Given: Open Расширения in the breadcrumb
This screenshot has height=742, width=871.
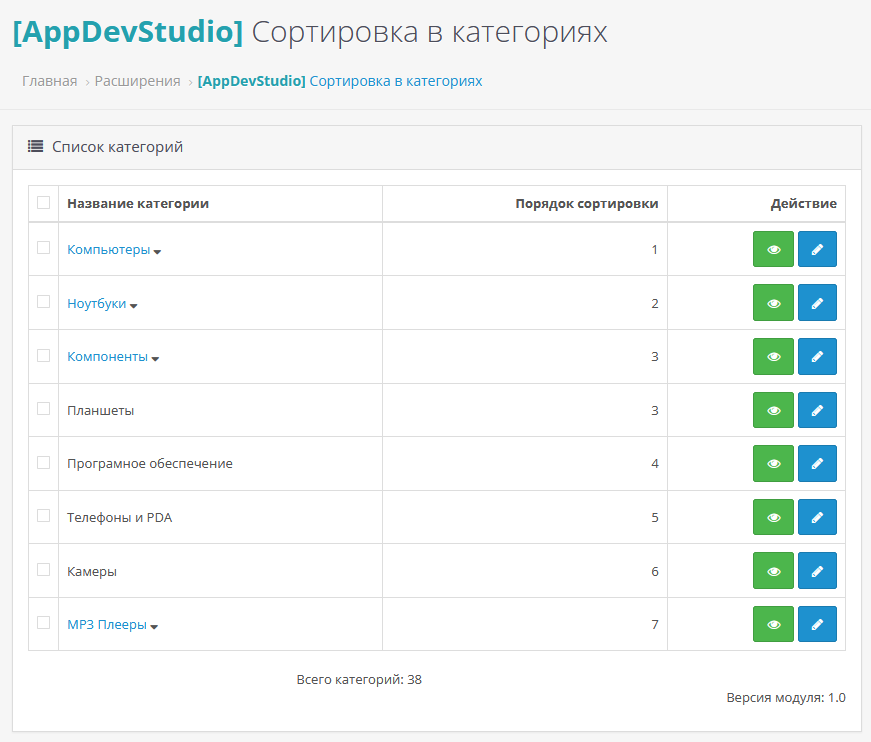Looking at the screenshot, I should (x=137, y=81).
